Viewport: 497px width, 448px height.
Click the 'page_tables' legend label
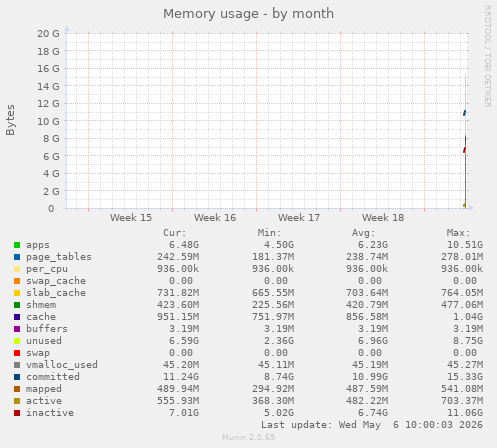tap(59, 257)
